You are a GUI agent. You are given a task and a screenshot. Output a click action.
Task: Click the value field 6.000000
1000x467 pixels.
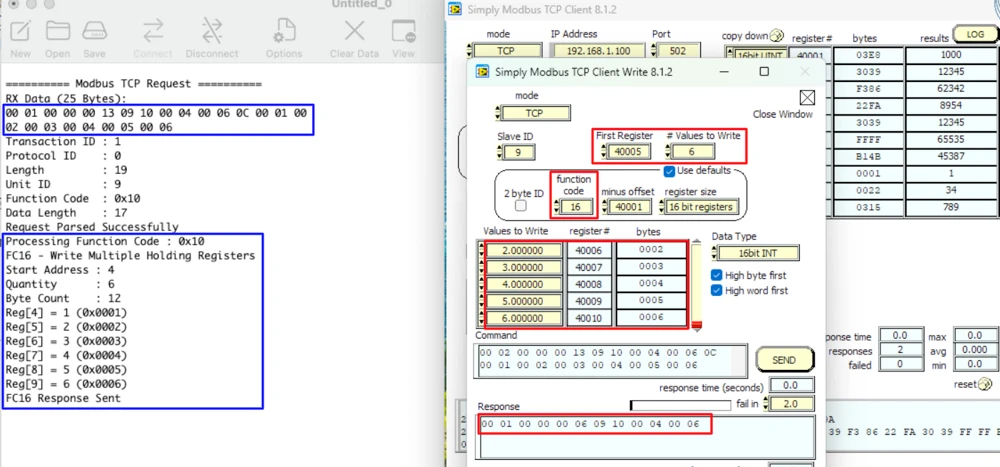(524, 318)
